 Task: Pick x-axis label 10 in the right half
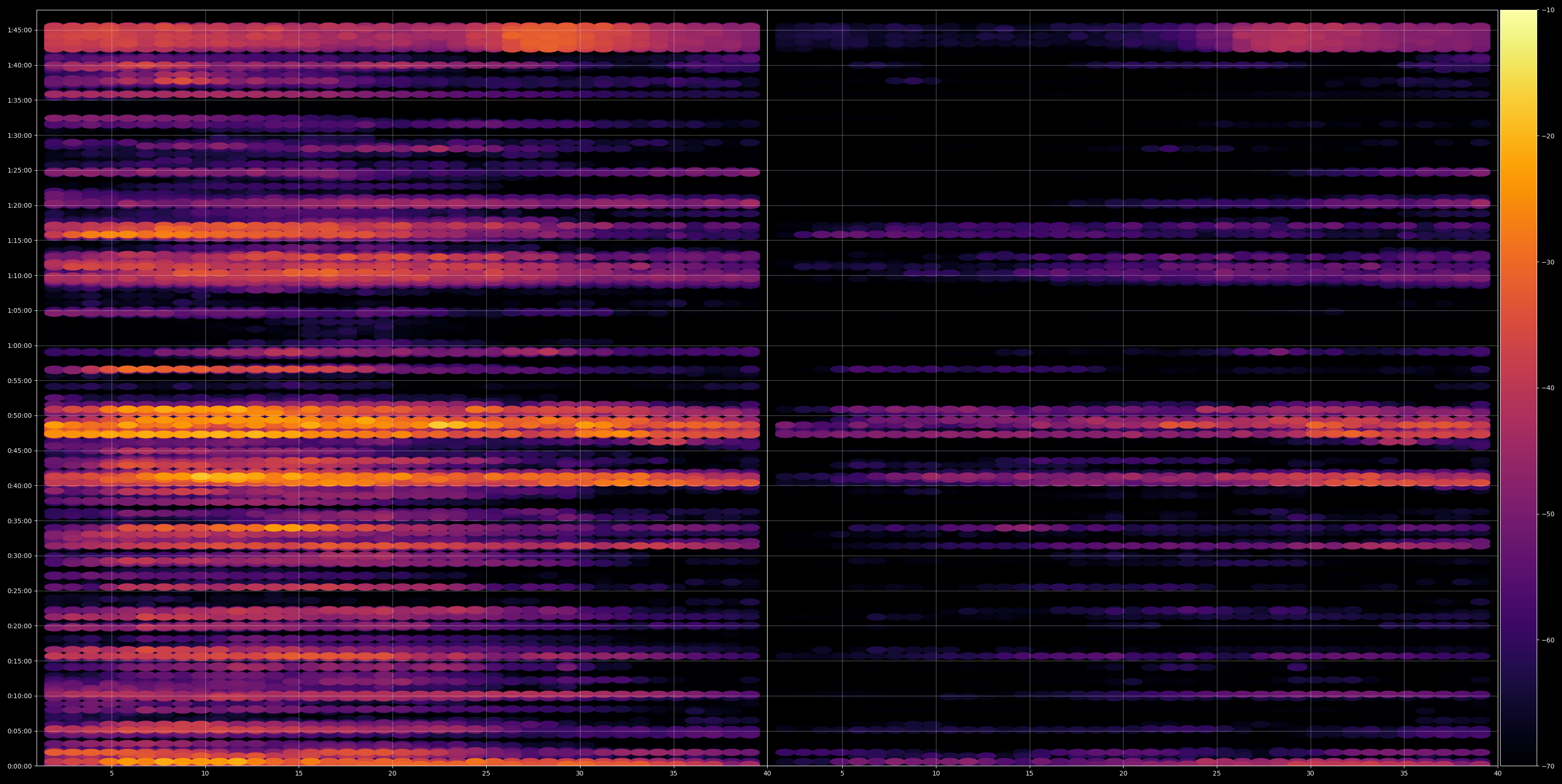(936, 774)
